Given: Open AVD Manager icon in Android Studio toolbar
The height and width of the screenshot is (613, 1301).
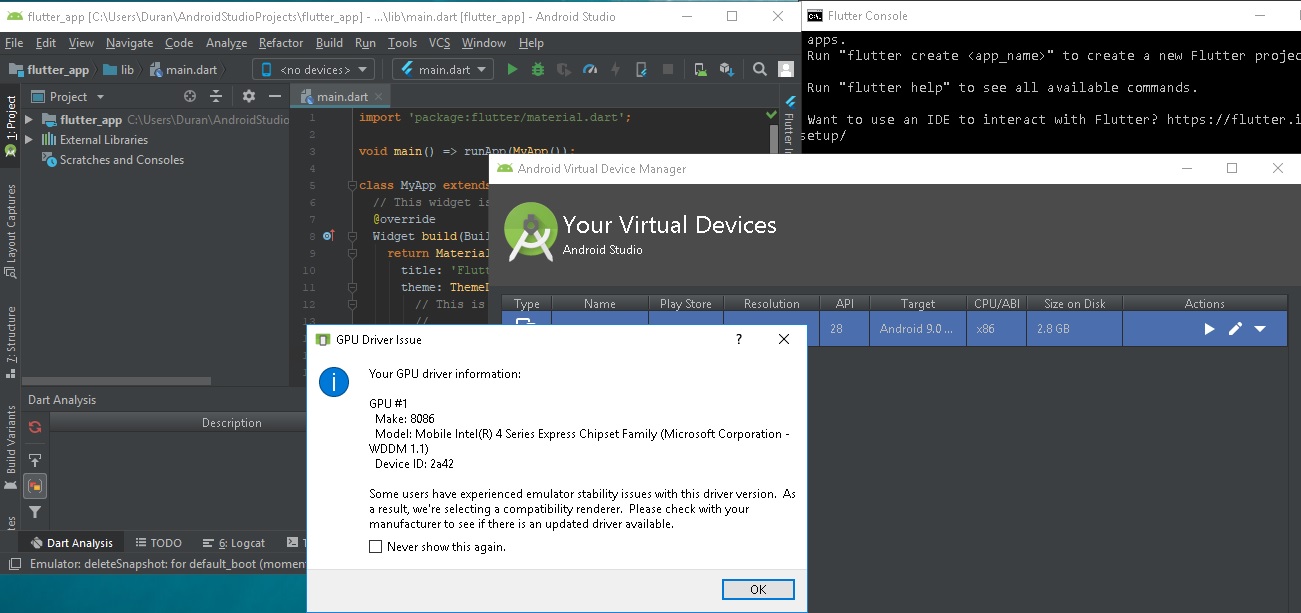Looking at the screenshot, I should [701, 69].
